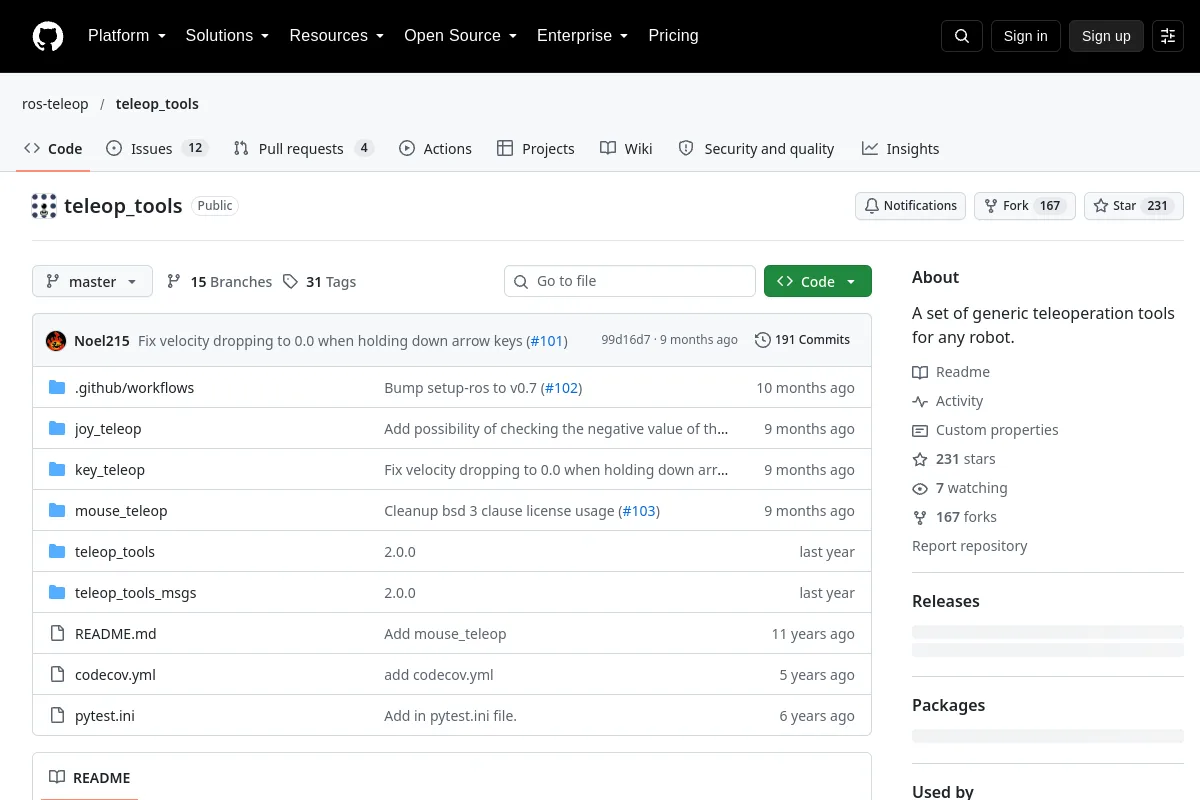The height and width of the screenshot is (800, 1200).
Task: Switch to the Pull requests tab
Action: (303, 148)
